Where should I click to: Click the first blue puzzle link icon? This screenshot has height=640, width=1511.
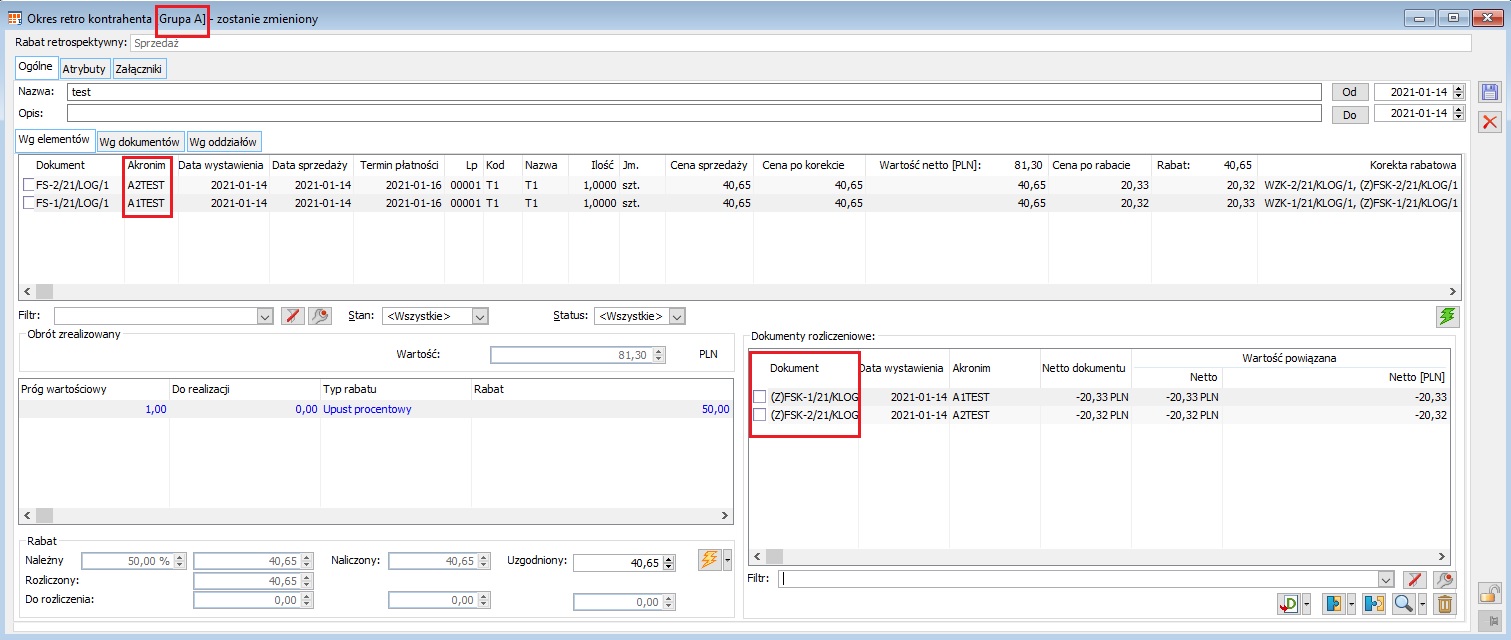(x=1332, y=604)
